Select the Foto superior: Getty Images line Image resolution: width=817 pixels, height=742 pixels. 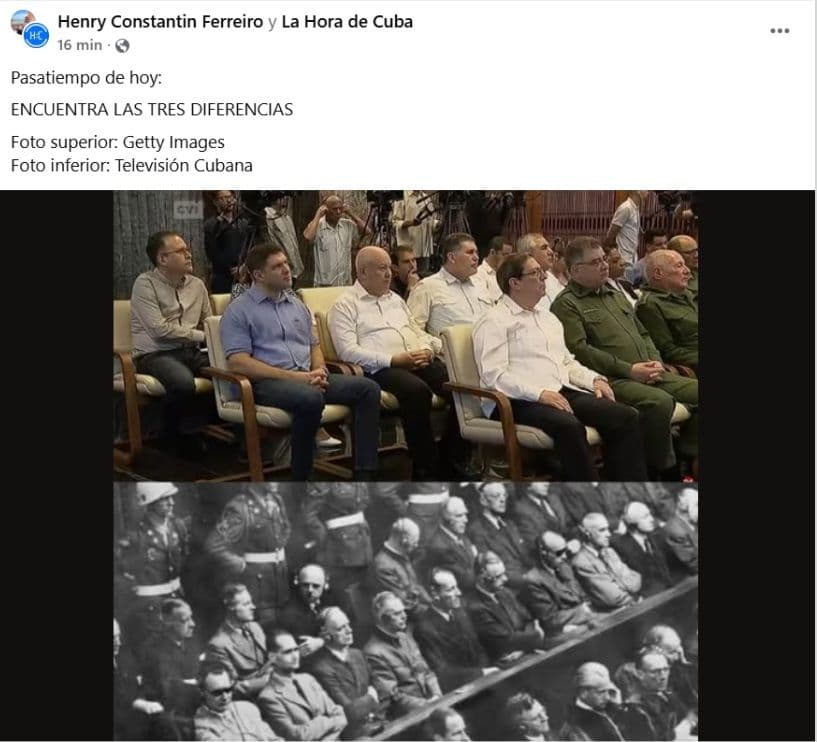(x=118, y=142)
